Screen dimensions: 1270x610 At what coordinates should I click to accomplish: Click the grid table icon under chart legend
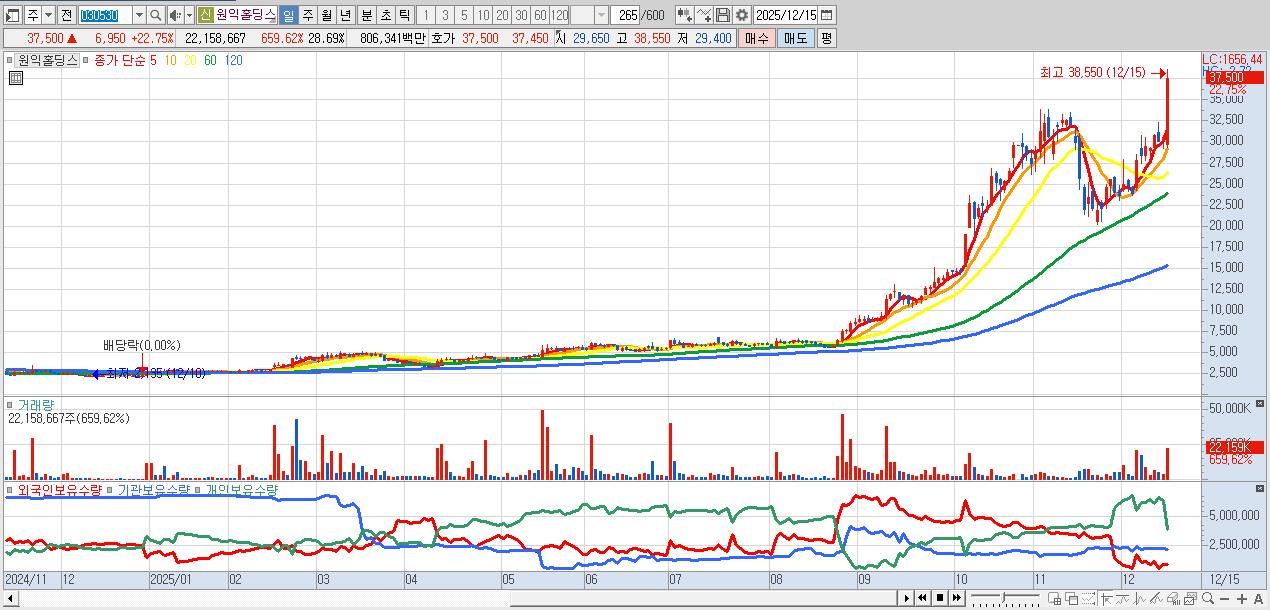pyautogui.click(x=16, y=78)
